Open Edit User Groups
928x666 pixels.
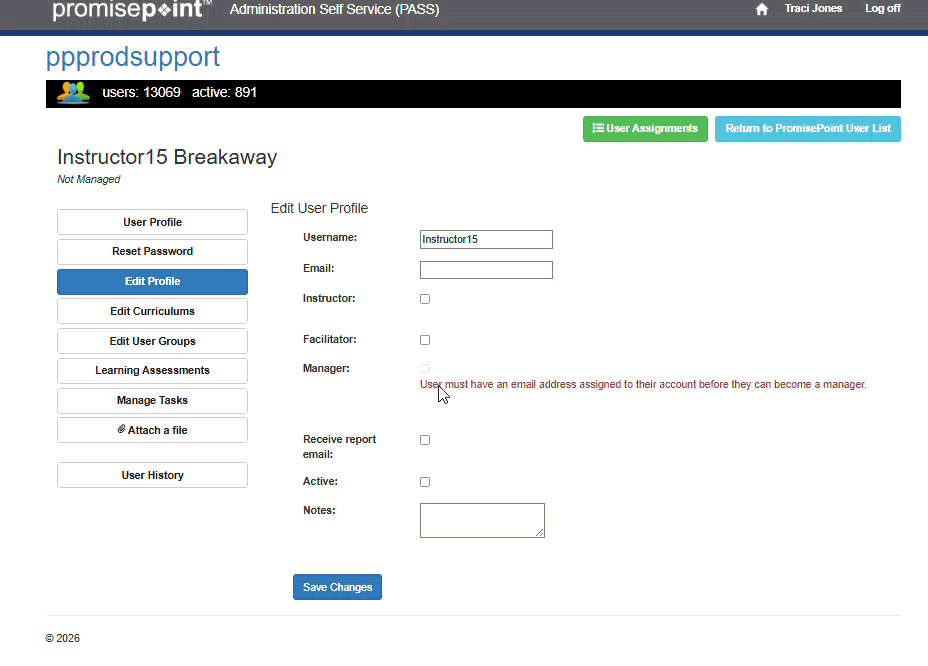(152, 341)
